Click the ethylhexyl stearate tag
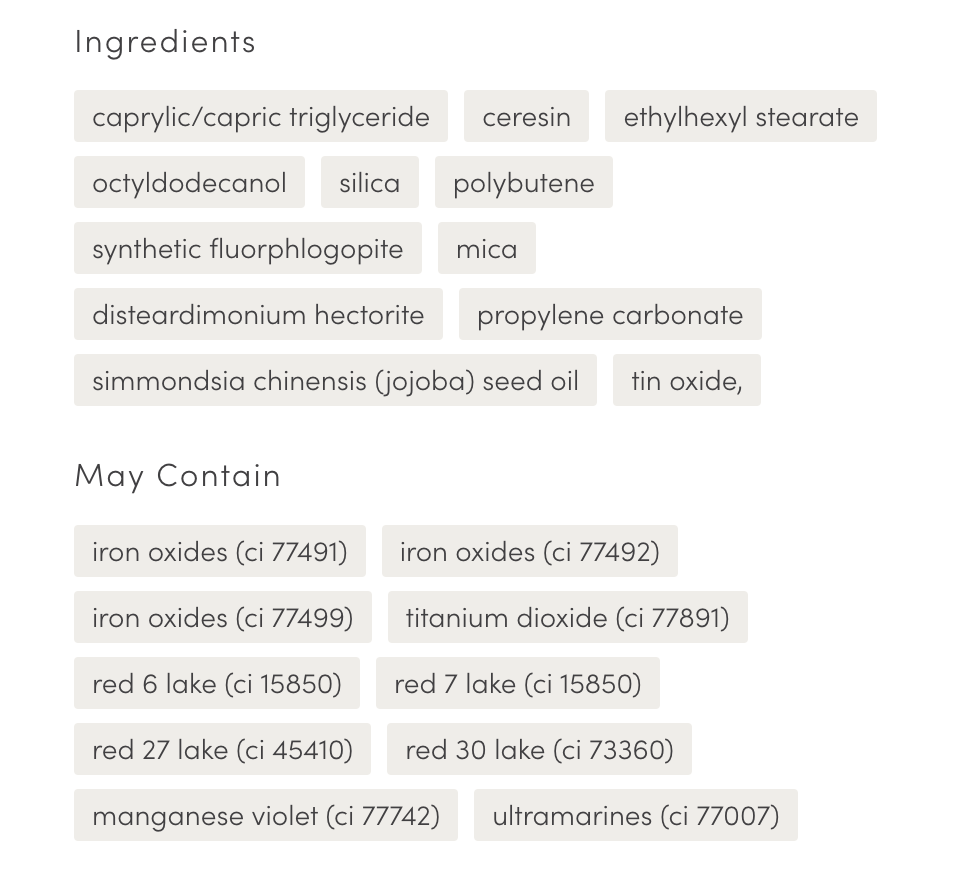The image size is (958, 882). point(740,116)
